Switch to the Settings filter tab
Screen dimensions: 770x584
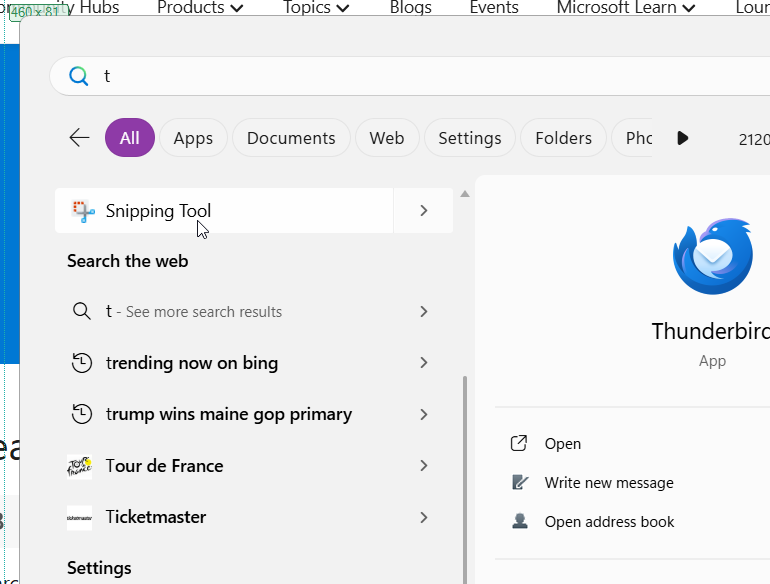click(470, 138)
